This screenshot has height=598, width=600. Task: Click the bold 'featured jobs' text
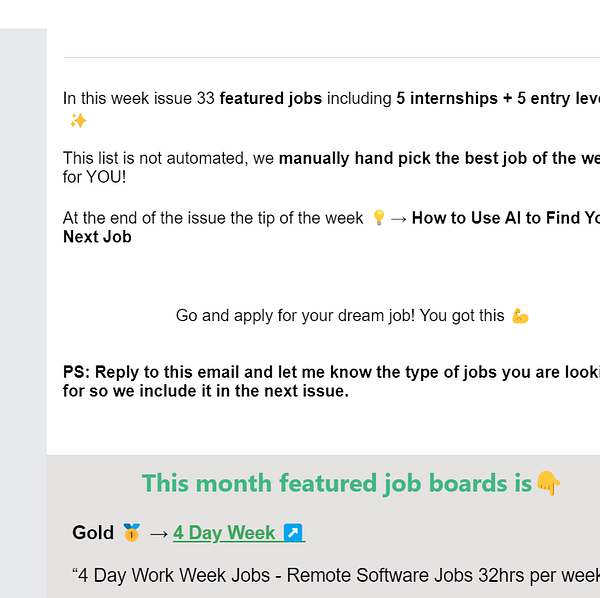click(271, 98)
